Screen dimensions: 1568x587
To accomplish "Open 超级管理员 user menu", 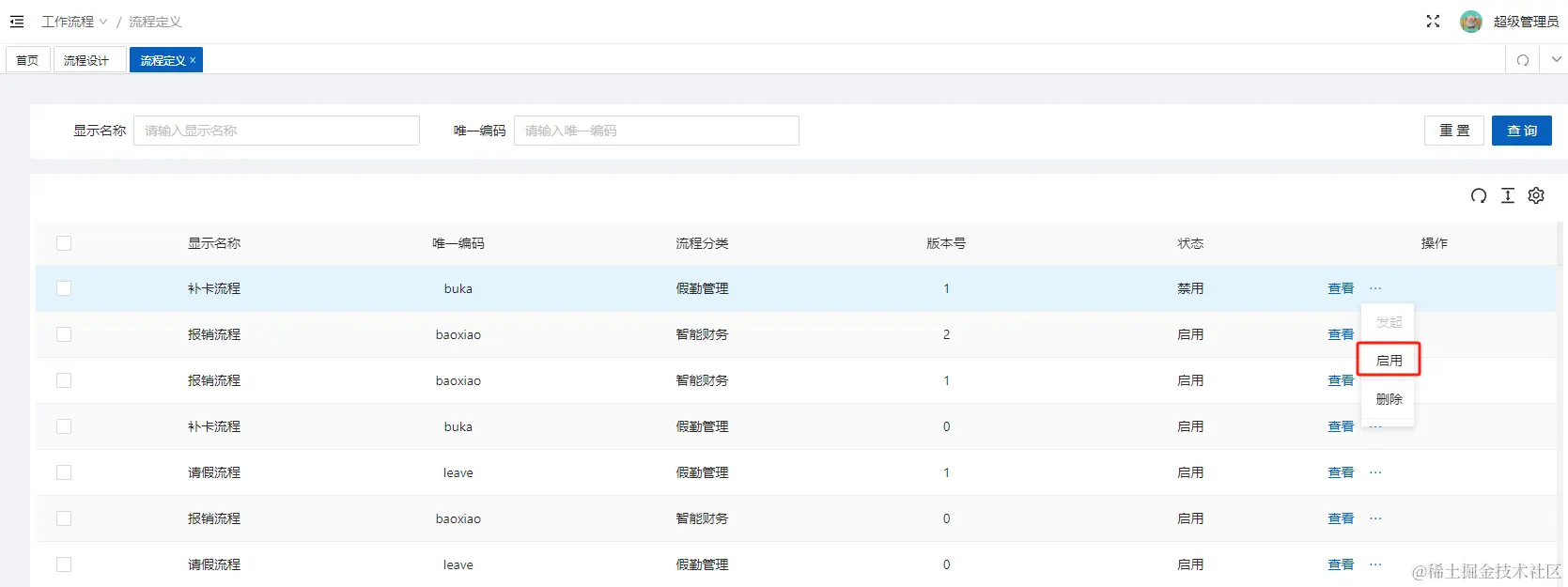I will tap(1526, 22).
